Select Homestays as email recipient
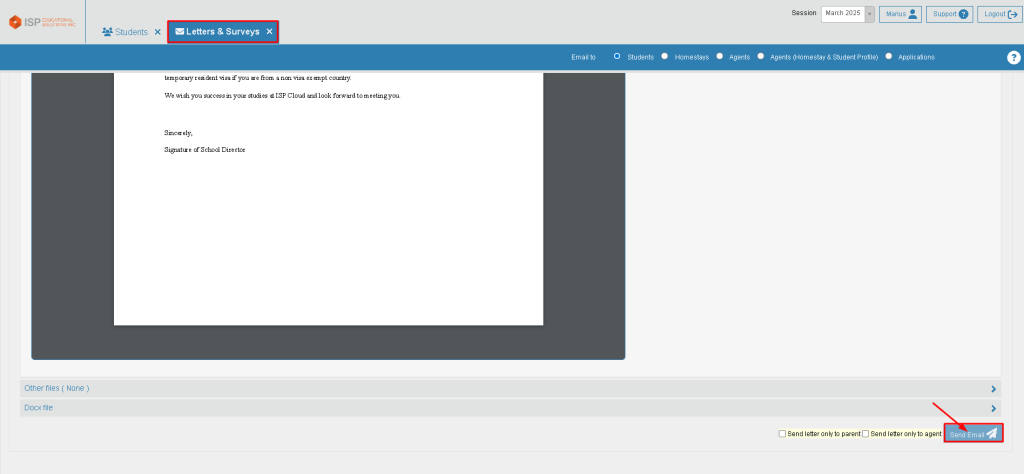The height and width of the screenshot is (474, 1024). [665, 57]
